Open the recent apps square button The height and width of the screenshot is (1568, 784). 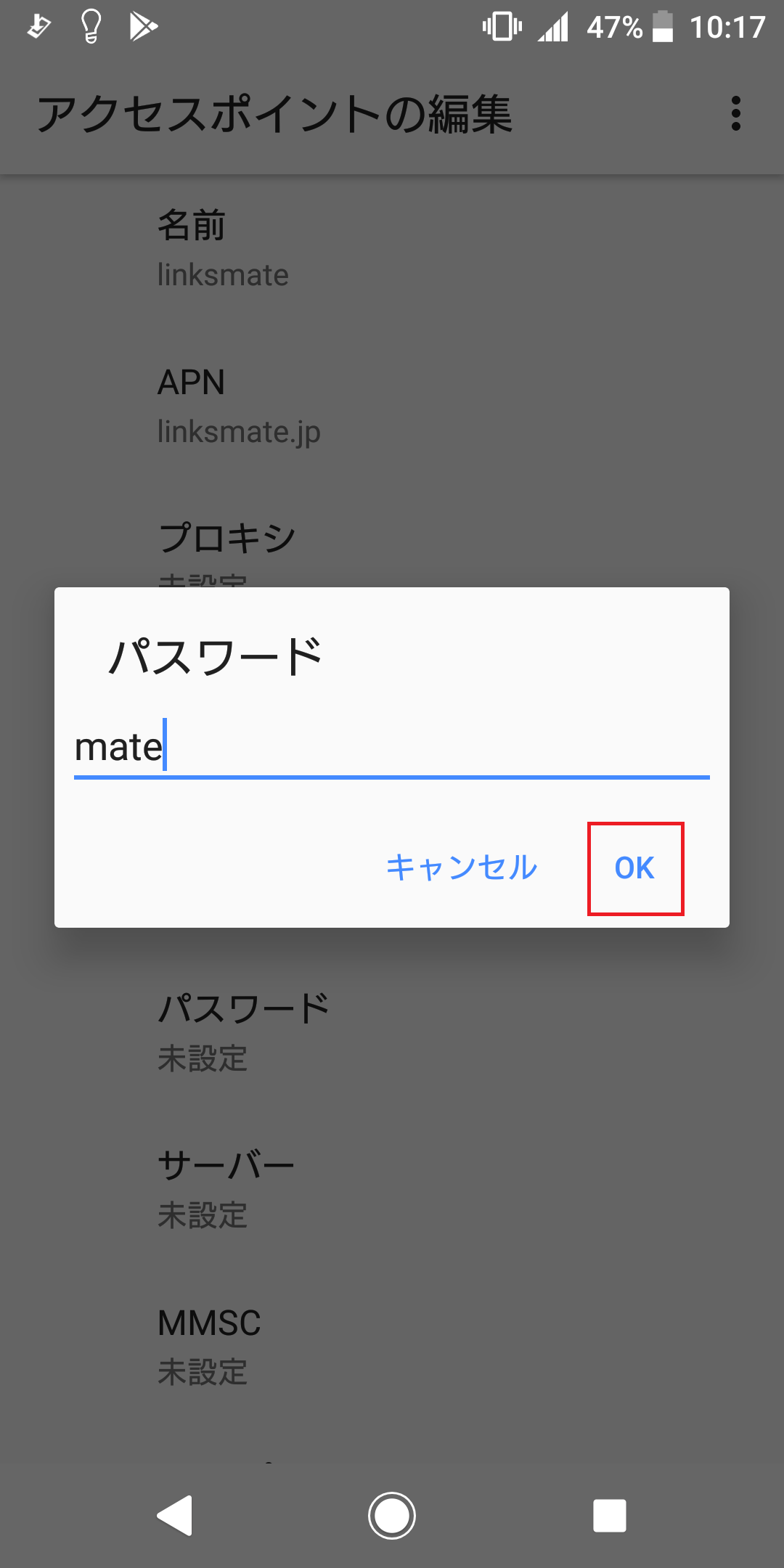609,1516
